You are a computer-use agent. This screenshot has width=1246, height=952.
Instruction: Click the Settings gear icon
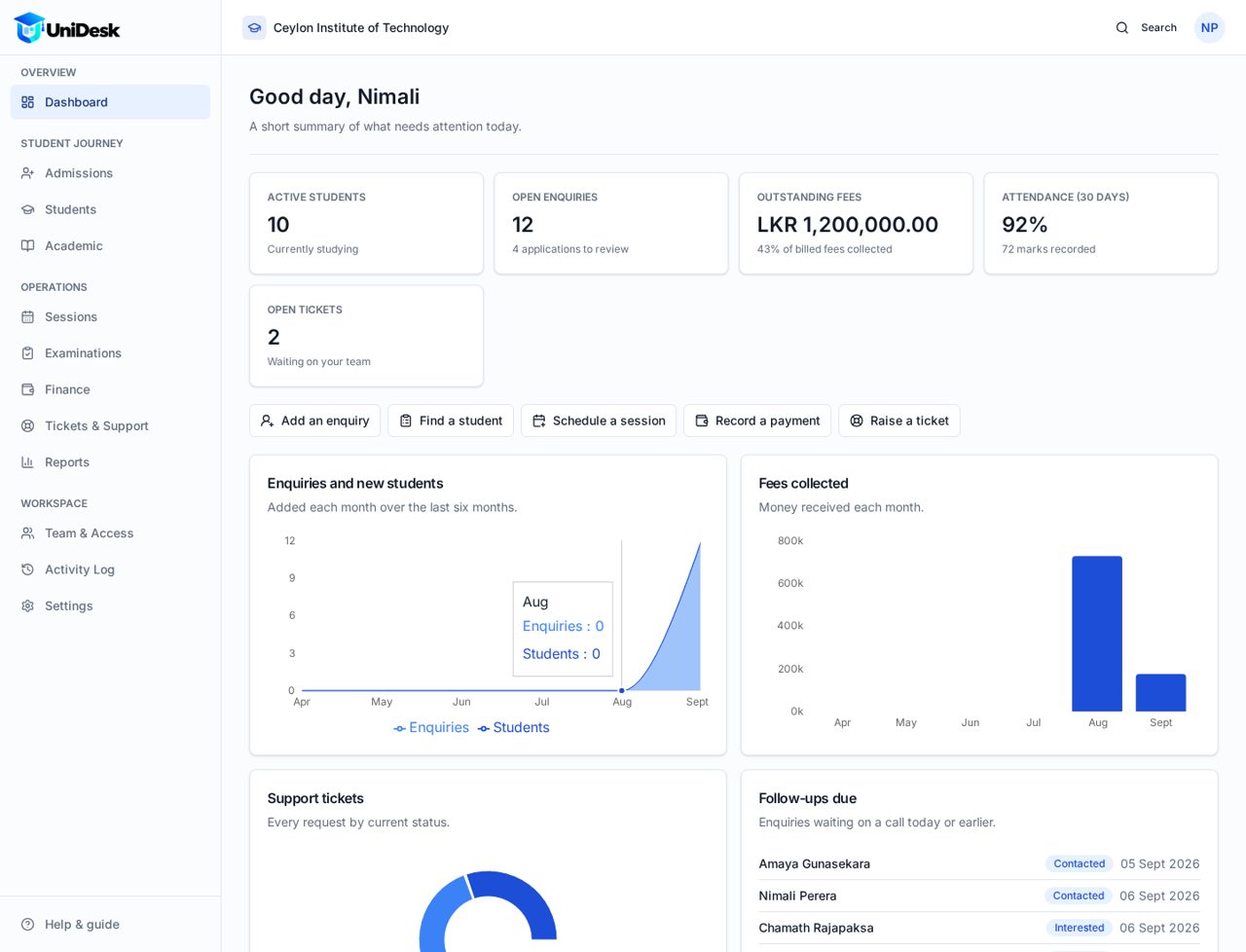[28, 605]
